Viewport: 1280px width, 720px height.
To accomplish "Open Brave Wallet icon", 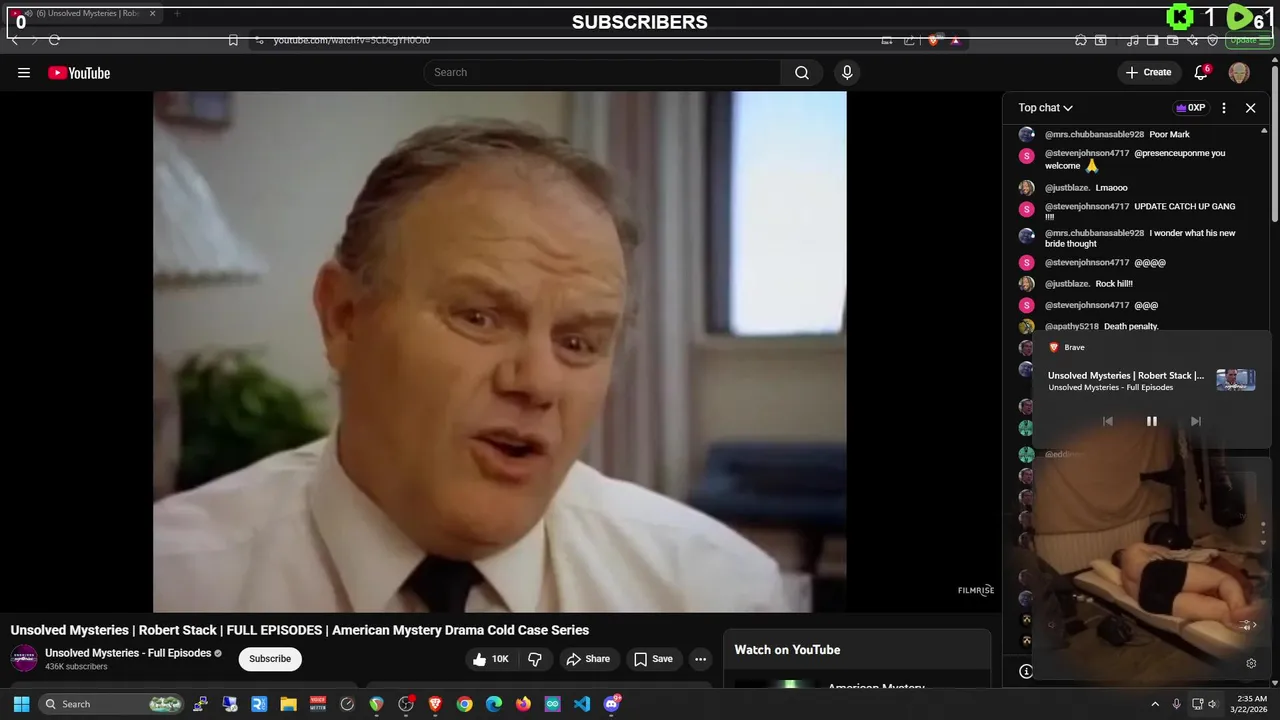I will pos(1173,40).
